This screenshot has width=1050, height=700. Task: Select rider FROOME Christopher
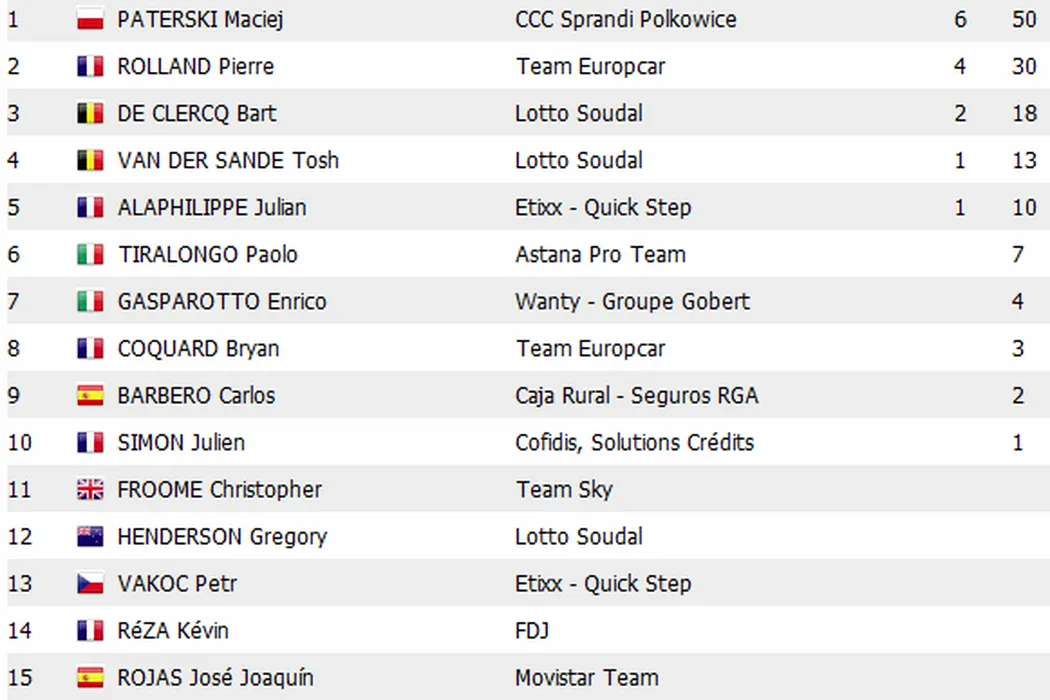tap(219, 490)
